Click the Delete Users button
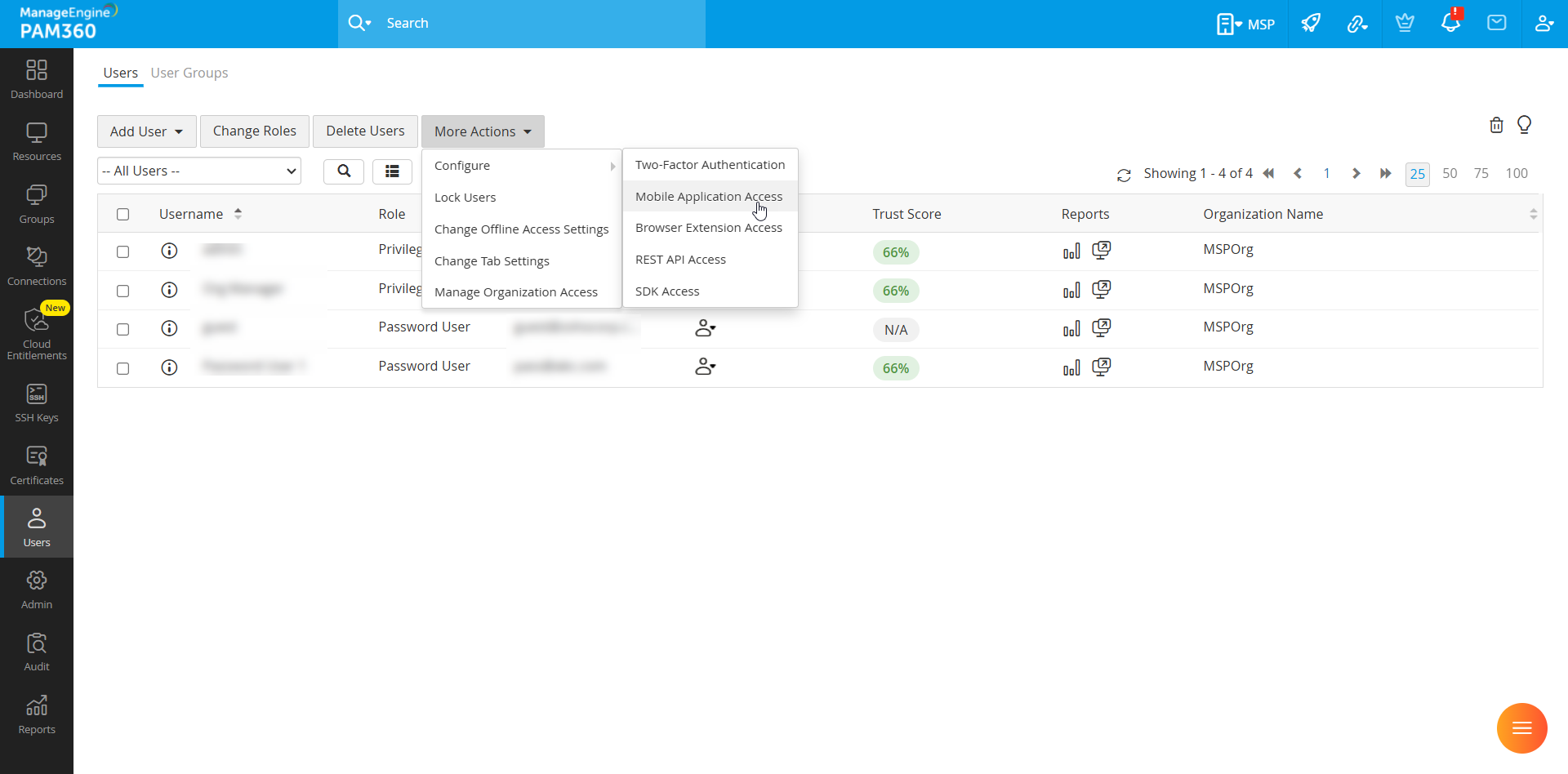Screen dimensions: 1568x774 click(x=365, y=131)
